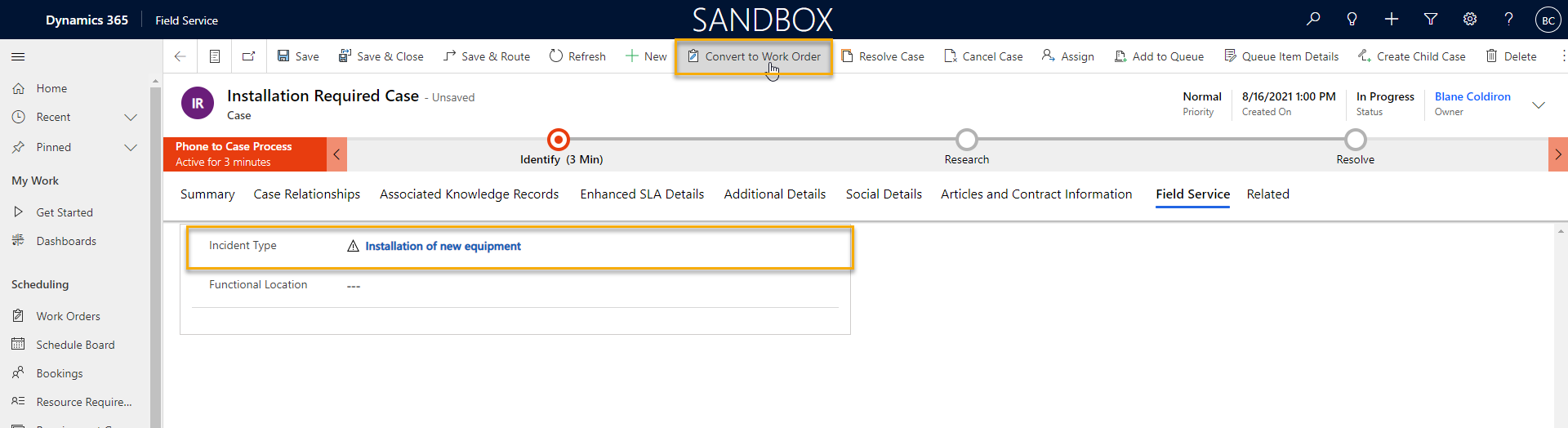Click process flow left arrow
This screenshot has height=428, width=1568.
(x=336, y=154)
